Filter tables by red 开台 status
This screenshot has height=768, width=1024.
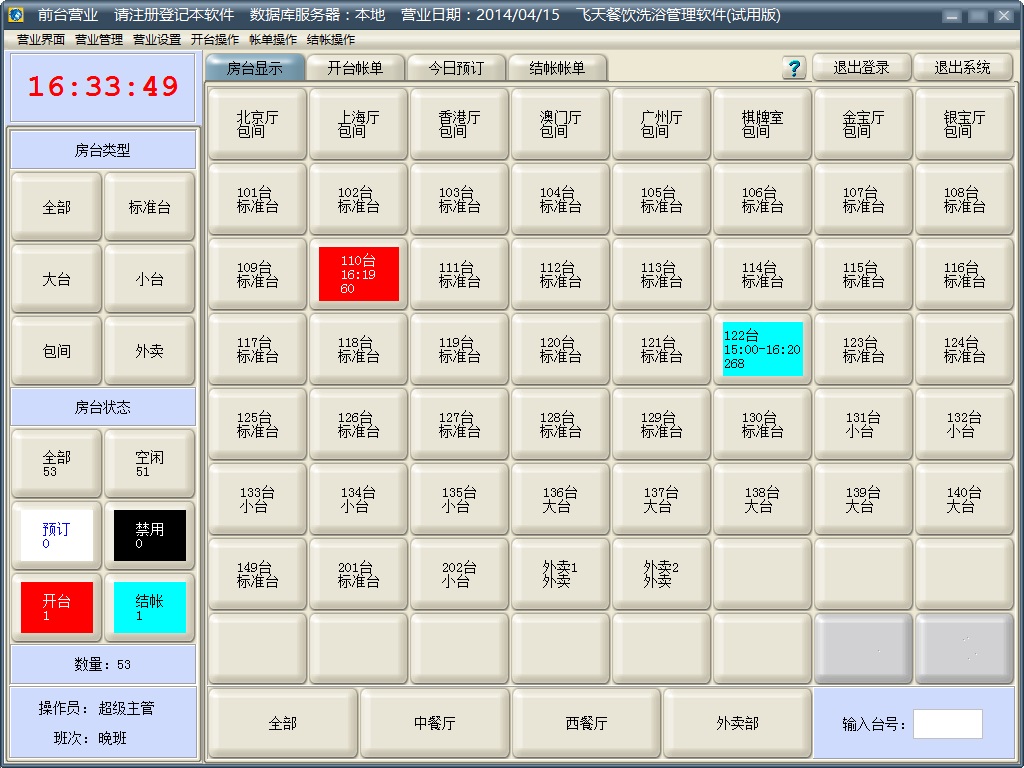pyautogui.click(x=57, y=607)
